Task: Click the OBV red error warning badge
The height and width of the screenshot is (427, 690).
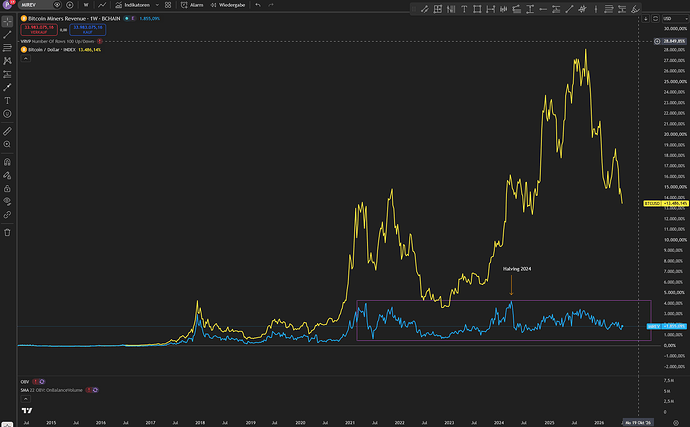Action: pyautogui.click(x=36, y=382)
